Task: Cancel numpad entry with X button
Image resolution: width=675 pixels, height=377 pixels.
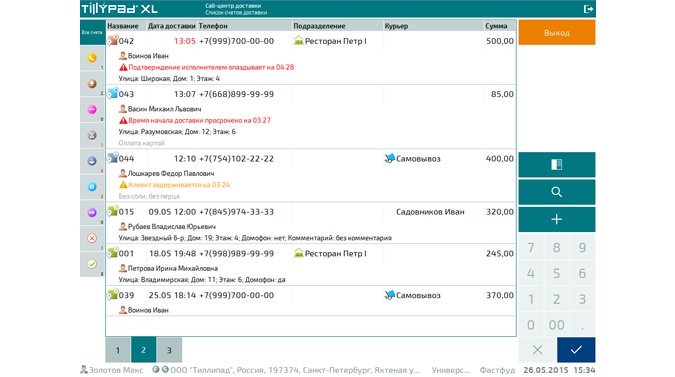Action: 537,350
